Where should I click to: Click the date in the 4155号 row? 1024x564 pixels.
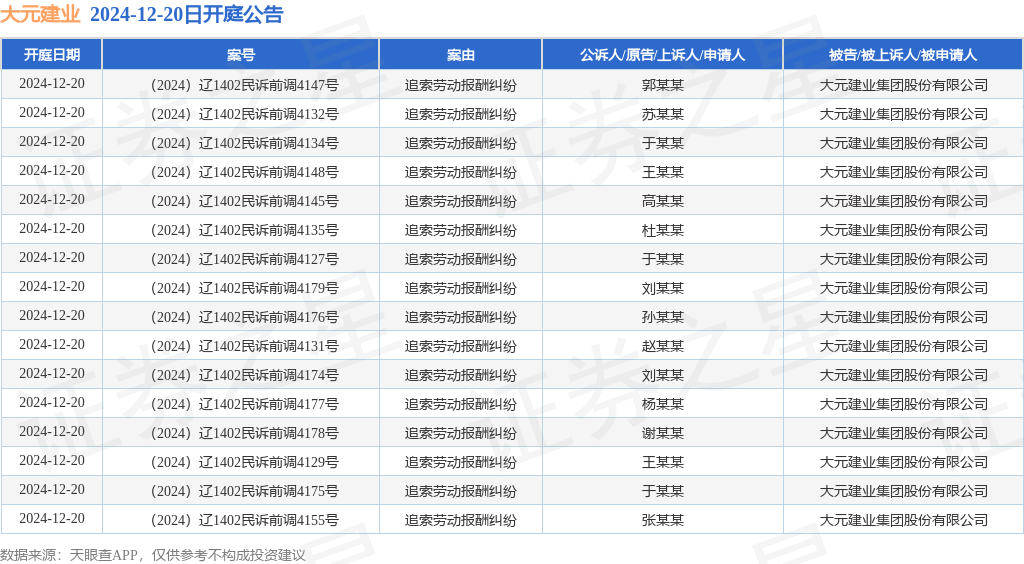coord(52,519)
